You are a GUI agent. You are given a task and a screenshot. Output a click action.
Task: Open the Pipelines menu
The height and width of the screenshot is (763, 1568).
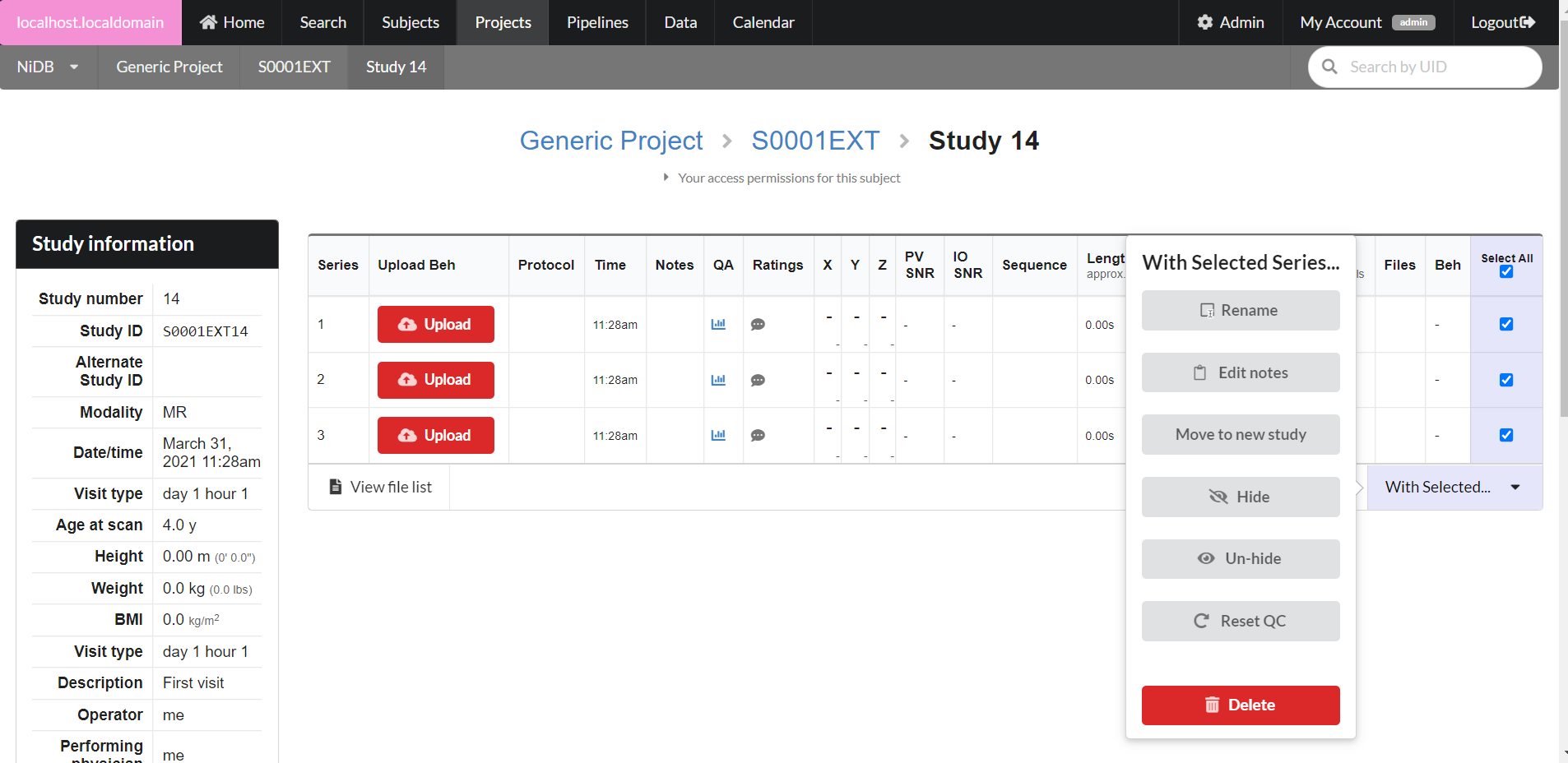[597, 22]
